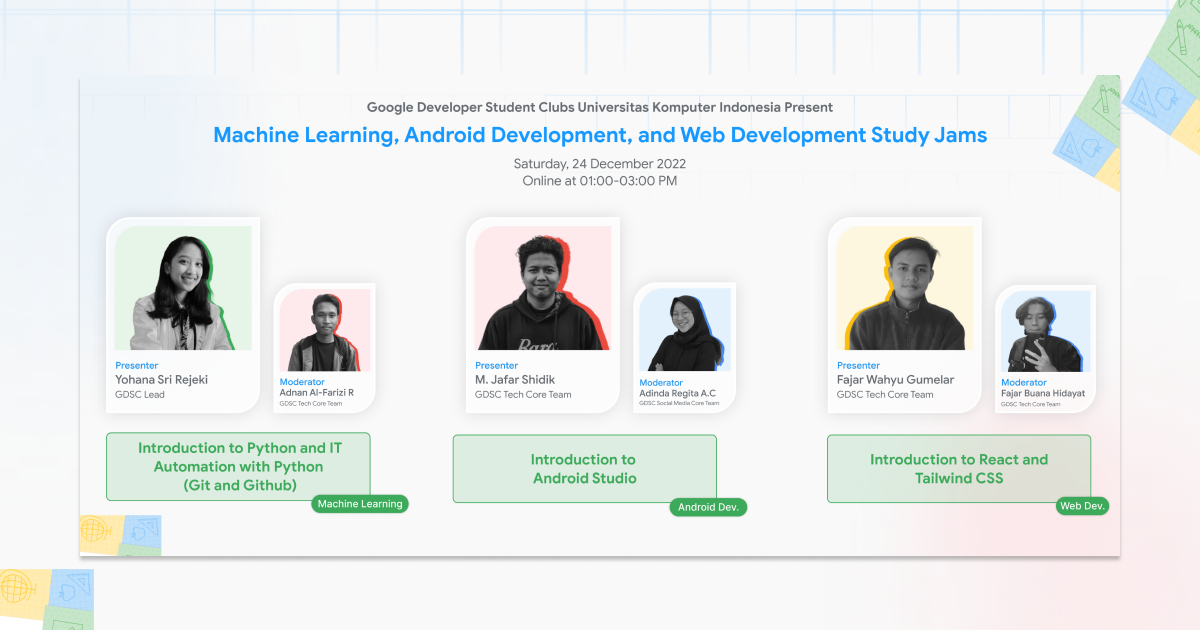Select the Machine Learning tag badge

360,504
